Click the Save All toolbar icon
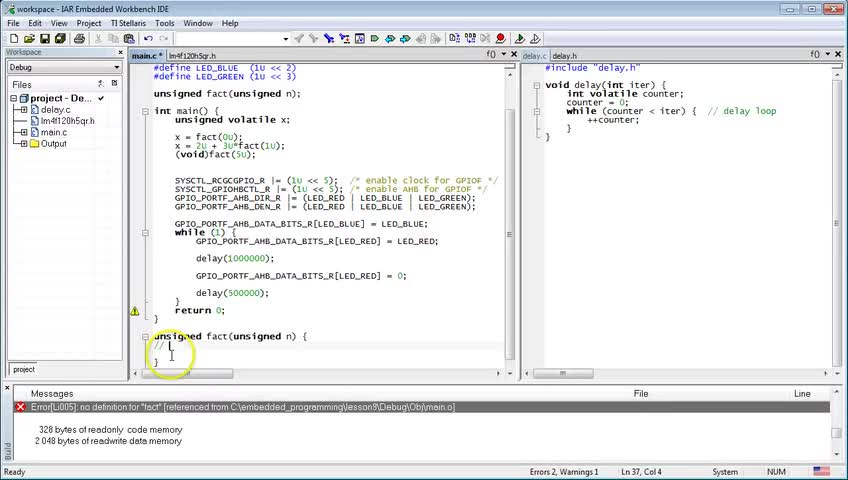The height and width of the screenshot is (480, 848). pyautogui.click(x=60, y=38)
